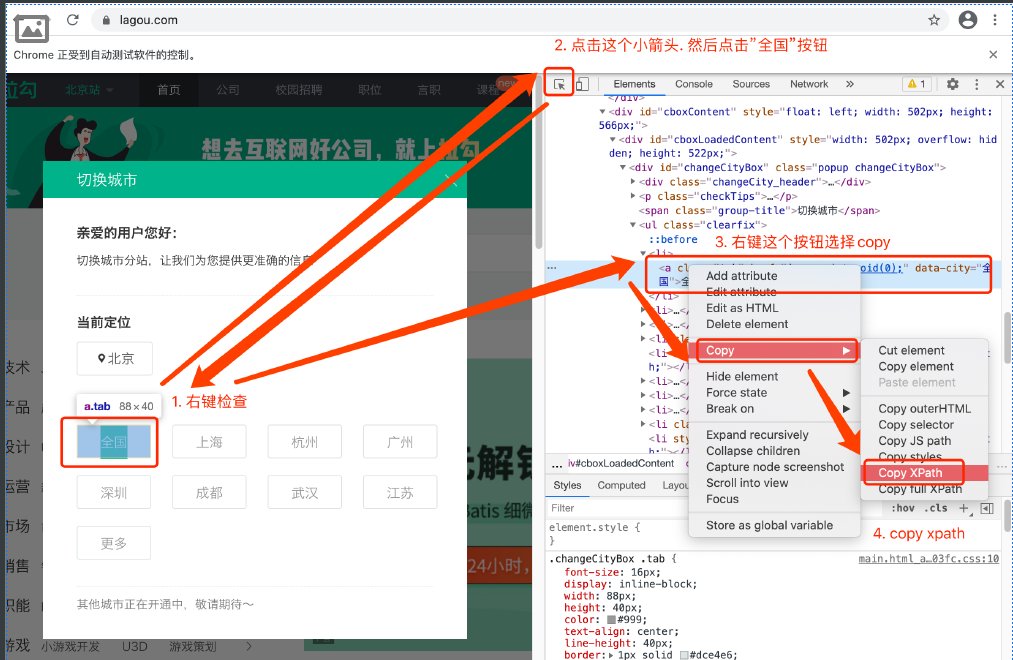
Task: Open the Force state submenu
Action: pos(775,393)
